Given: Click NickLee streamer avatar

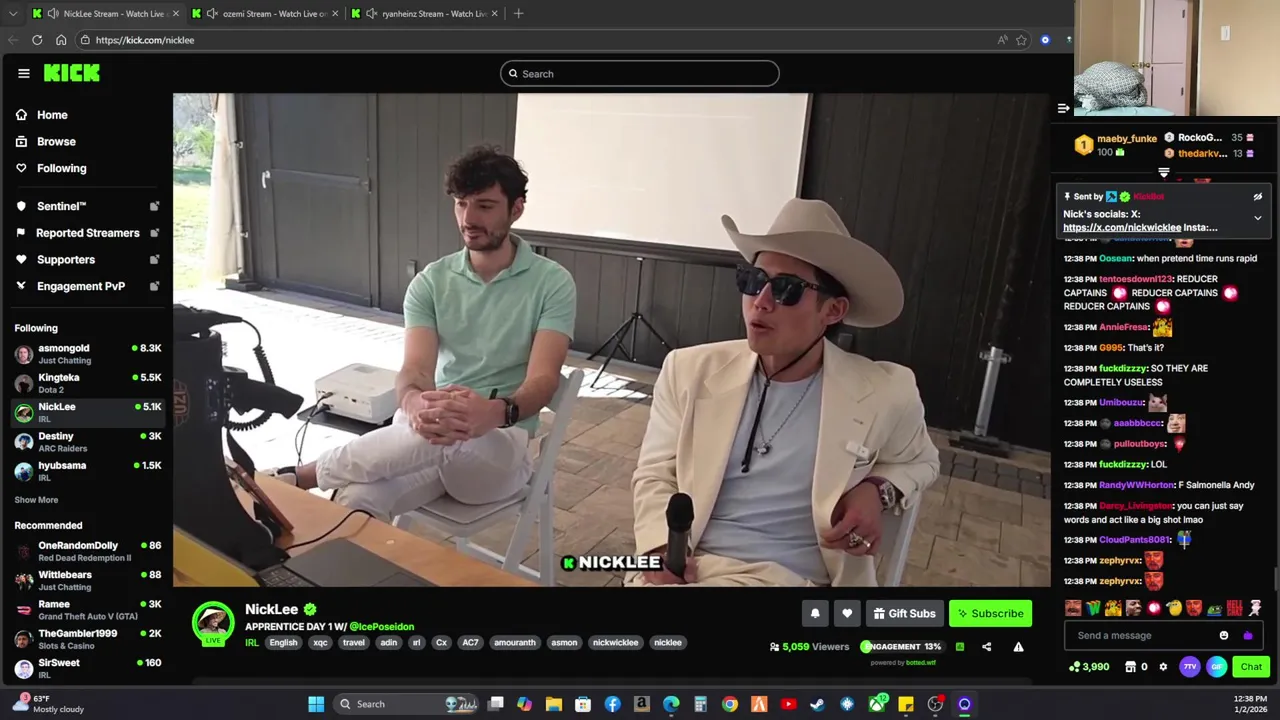Looking at the screenshot, I should click(213, 623).
